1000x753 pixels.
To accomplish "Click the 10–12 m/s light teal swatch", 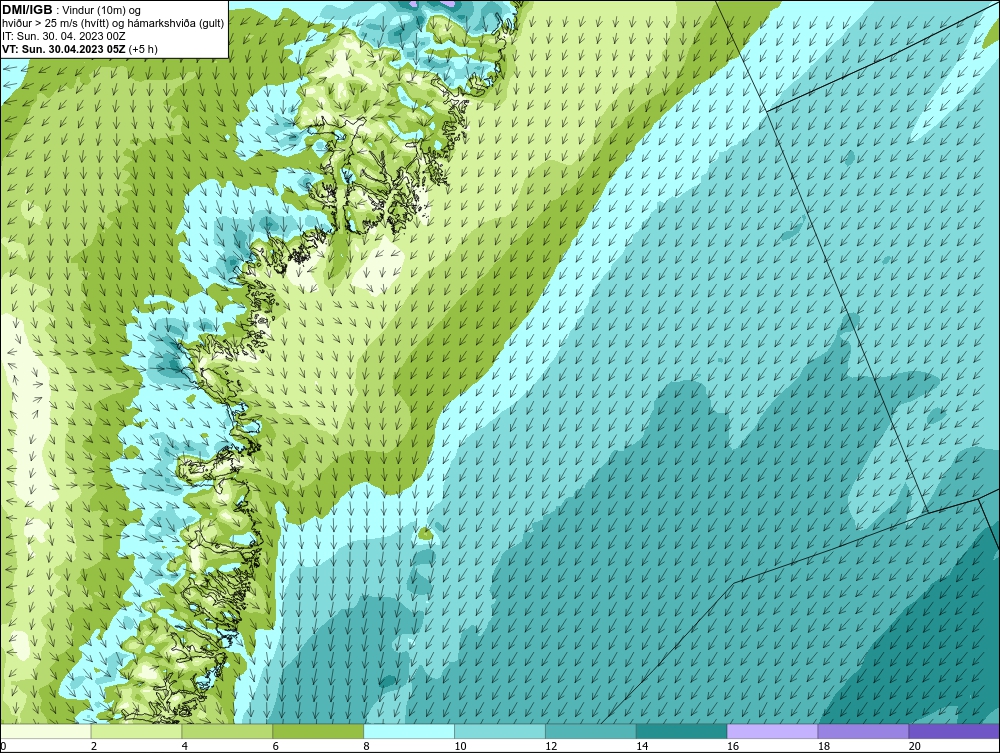I will pos(500,731).
